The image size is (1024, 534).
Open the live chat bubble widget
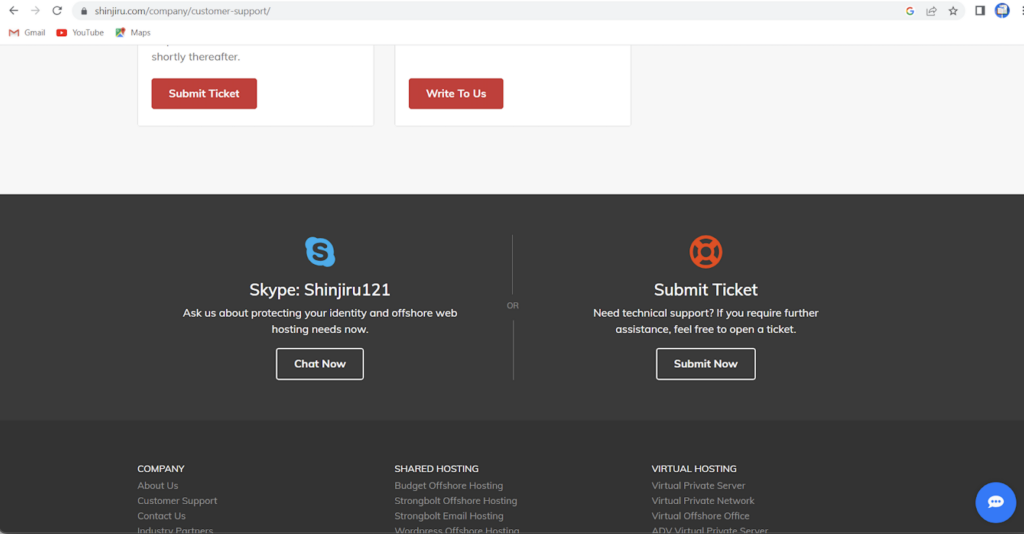(x=995, y=502)
